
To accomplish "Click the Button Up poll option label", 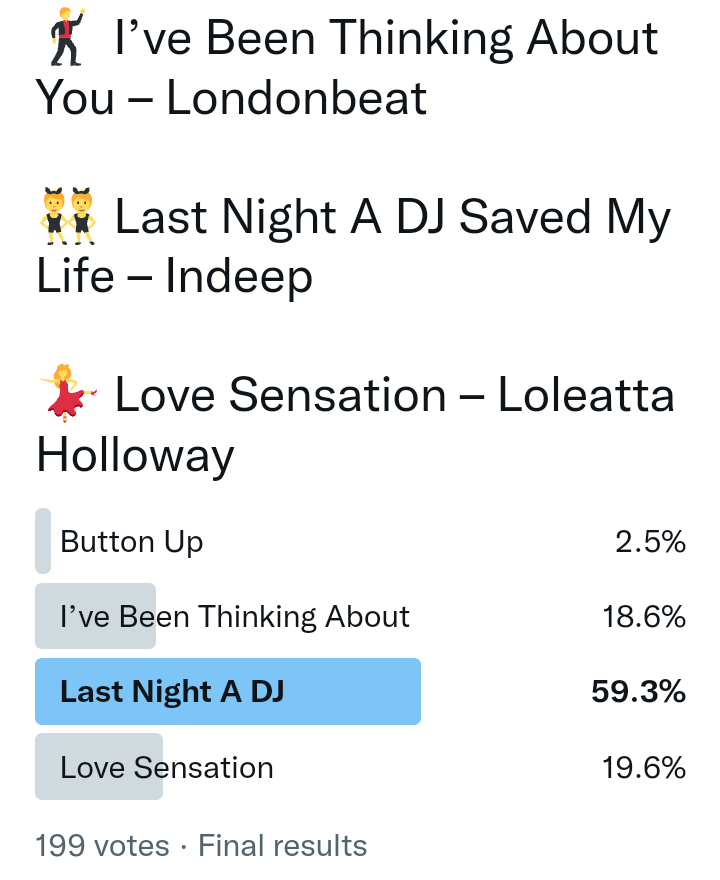I will point(132,542).
